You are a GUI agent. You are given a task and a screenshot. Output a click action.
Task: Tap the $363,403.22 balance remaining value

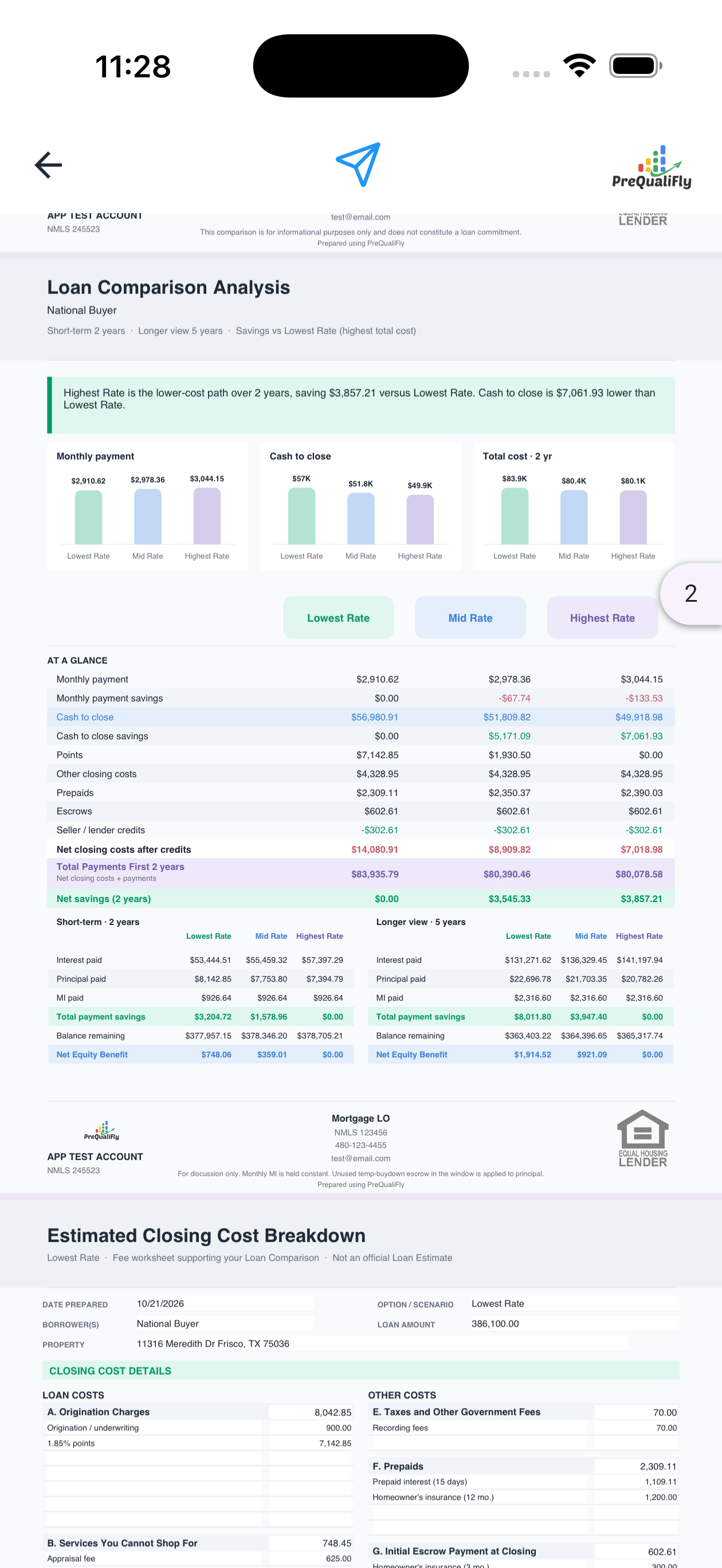528,1036
